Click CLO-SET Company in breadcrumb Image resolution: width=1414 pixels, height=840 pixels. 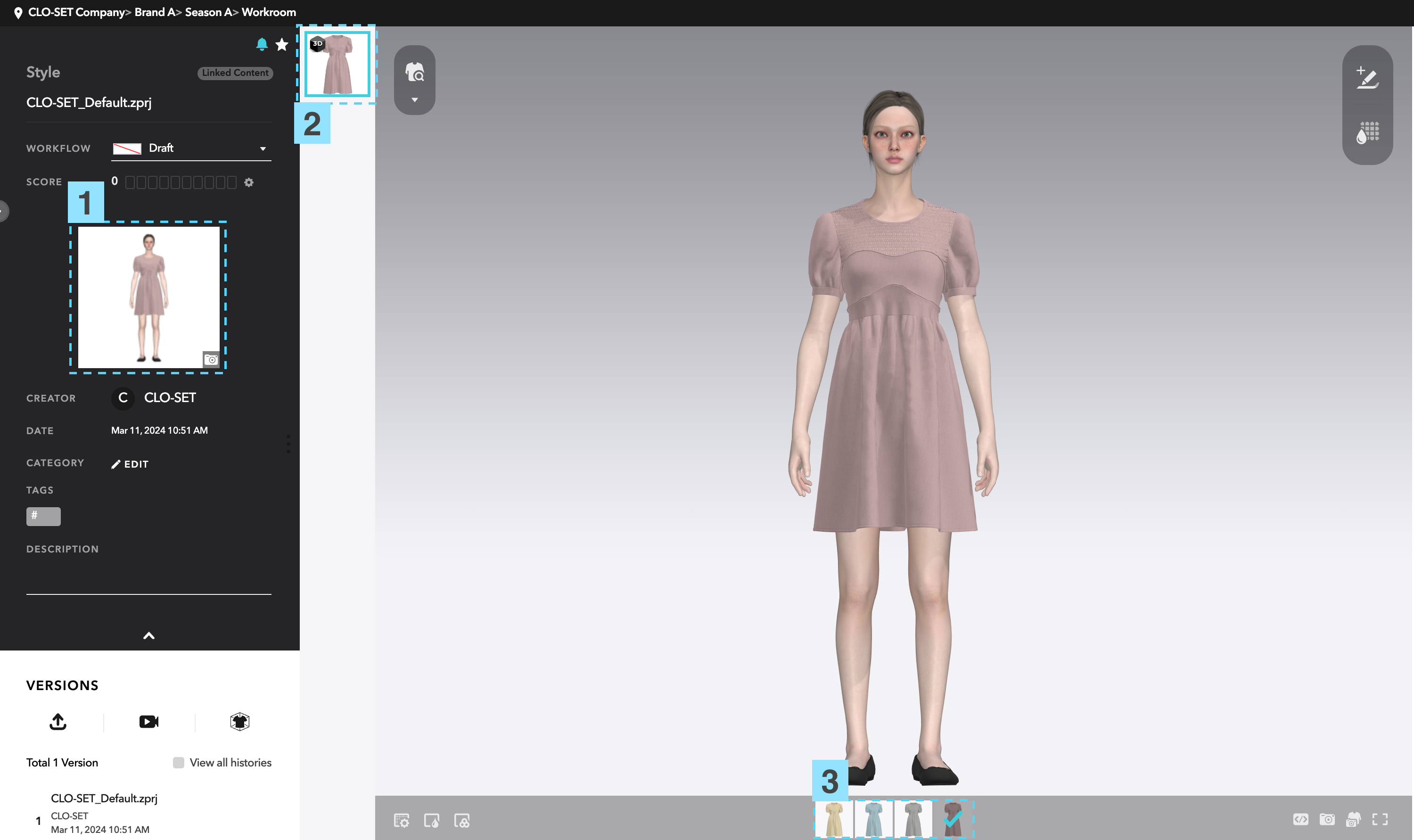pyautogui.click(x=76, y=12)
